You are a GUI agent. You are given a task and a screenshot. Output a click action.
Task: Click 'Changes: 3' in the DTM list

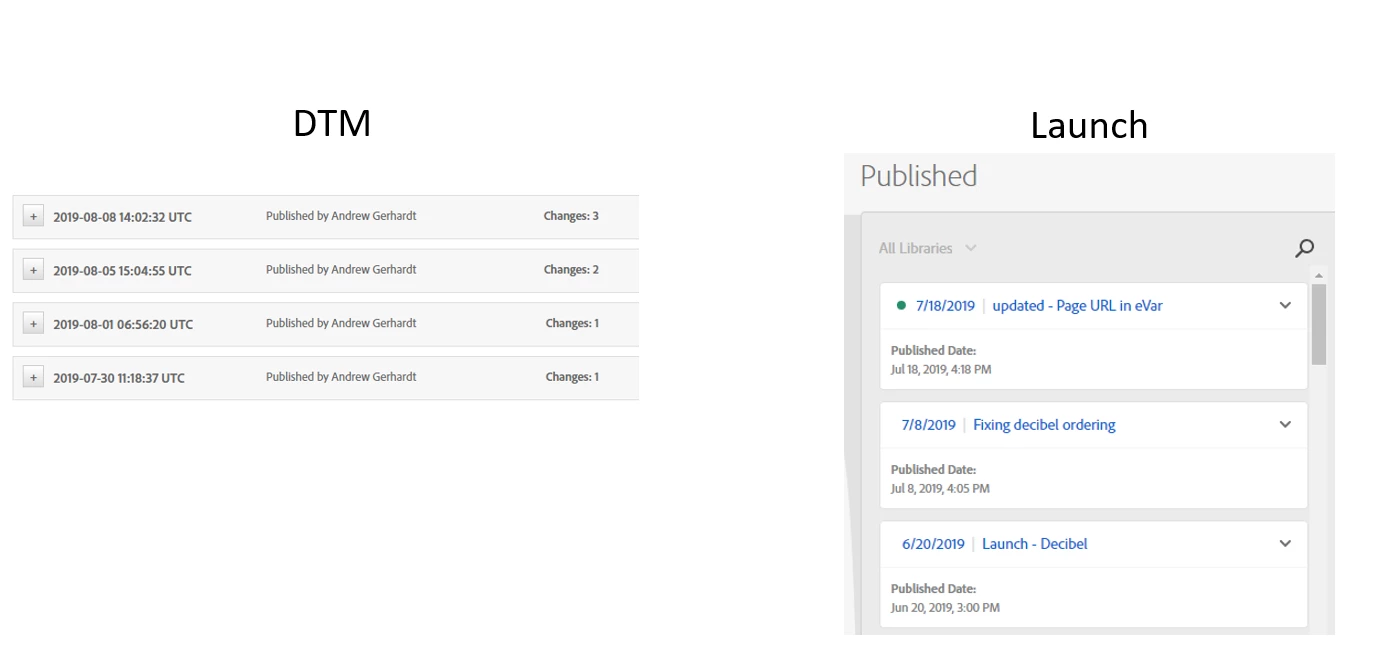pyautogui.click(x=571, y=216)
